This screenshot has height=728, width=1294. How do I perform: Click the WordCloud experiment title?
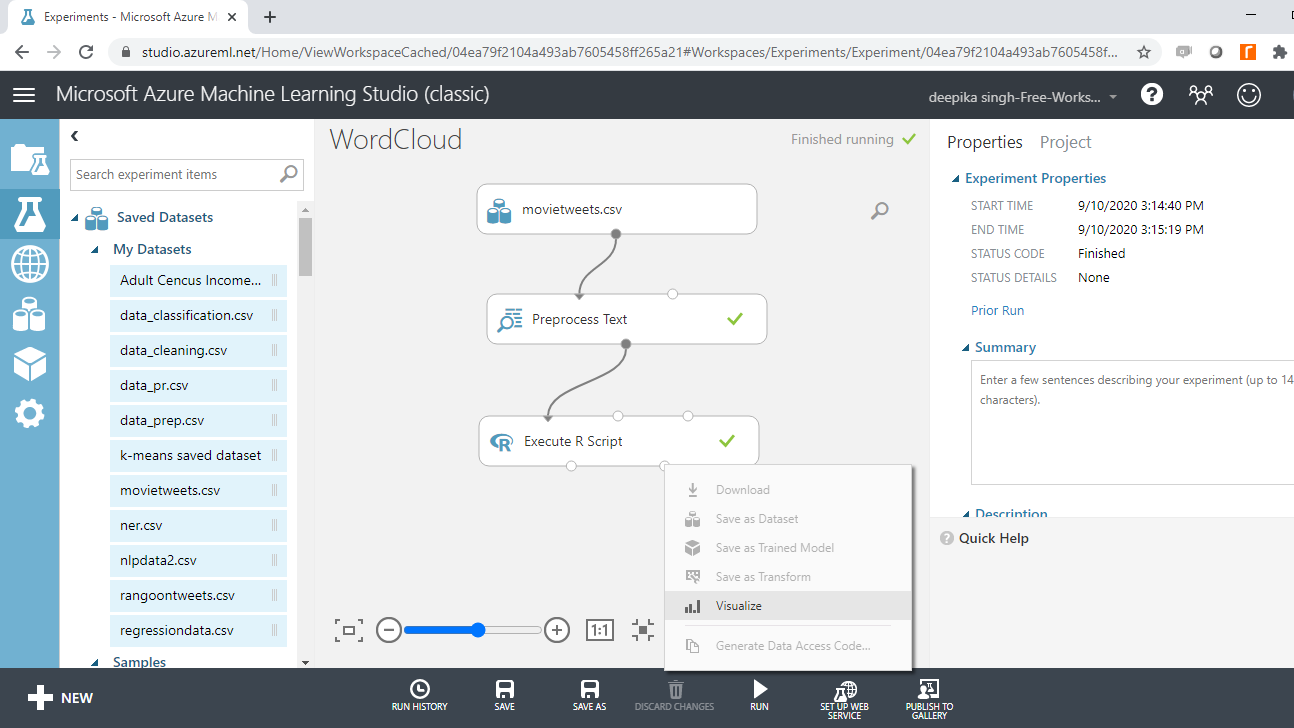(x=396, y=139)
